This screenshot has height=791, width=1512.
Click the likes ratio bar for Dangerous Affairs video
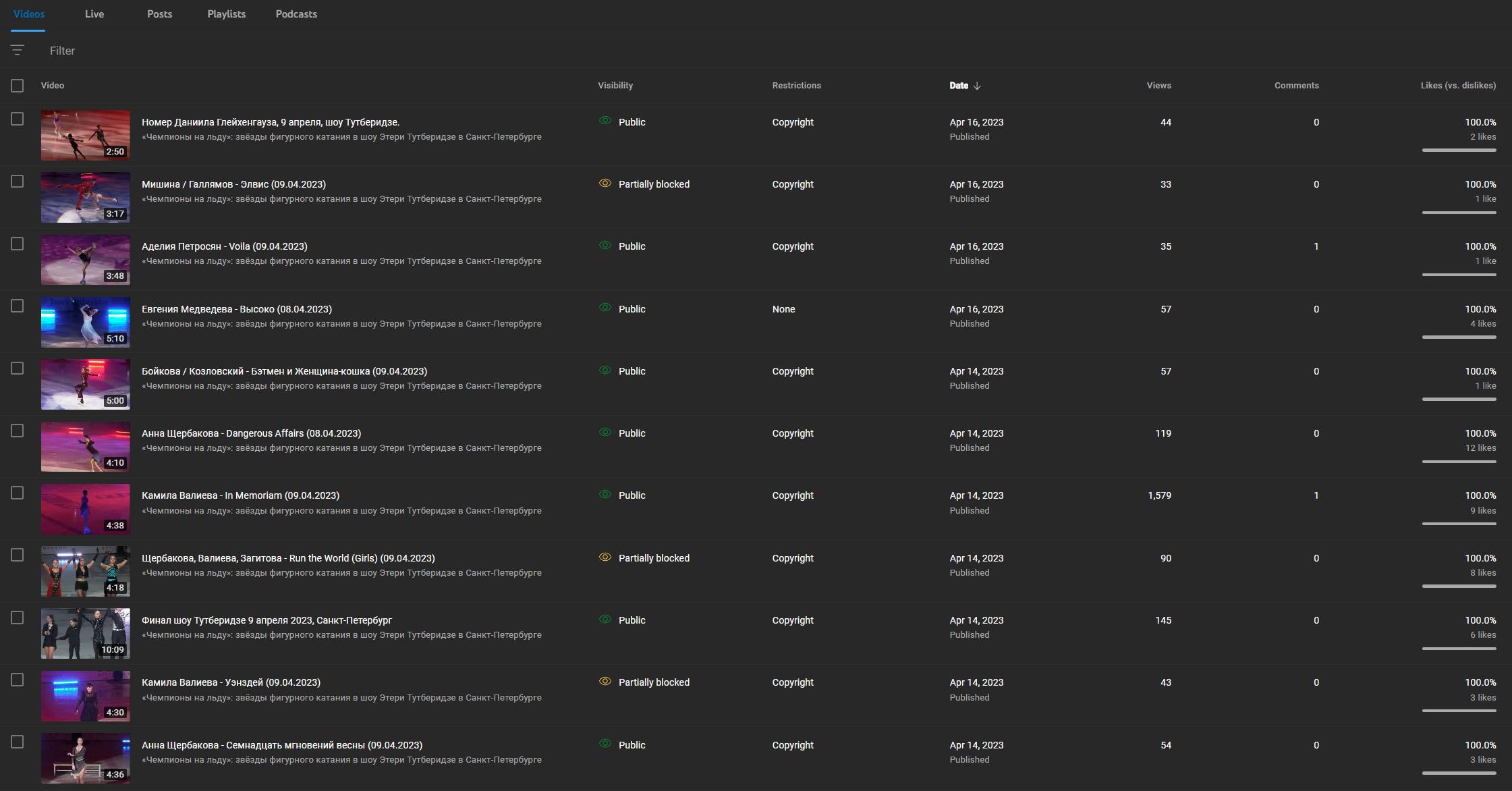1459,462
